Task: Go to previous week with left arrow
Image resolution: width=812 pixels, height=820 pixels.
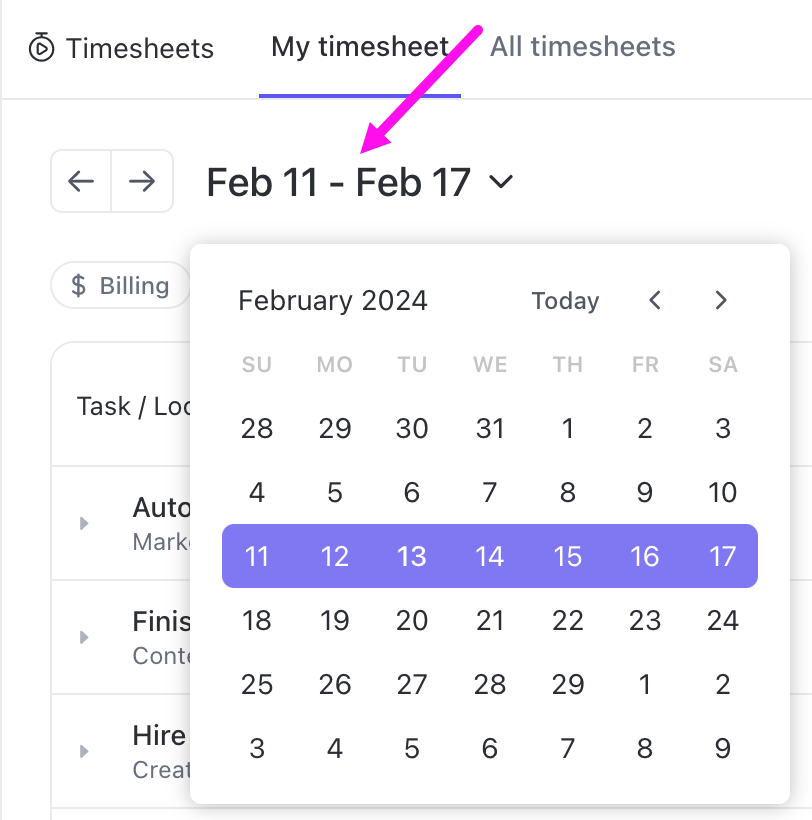Action: (81, 181)
